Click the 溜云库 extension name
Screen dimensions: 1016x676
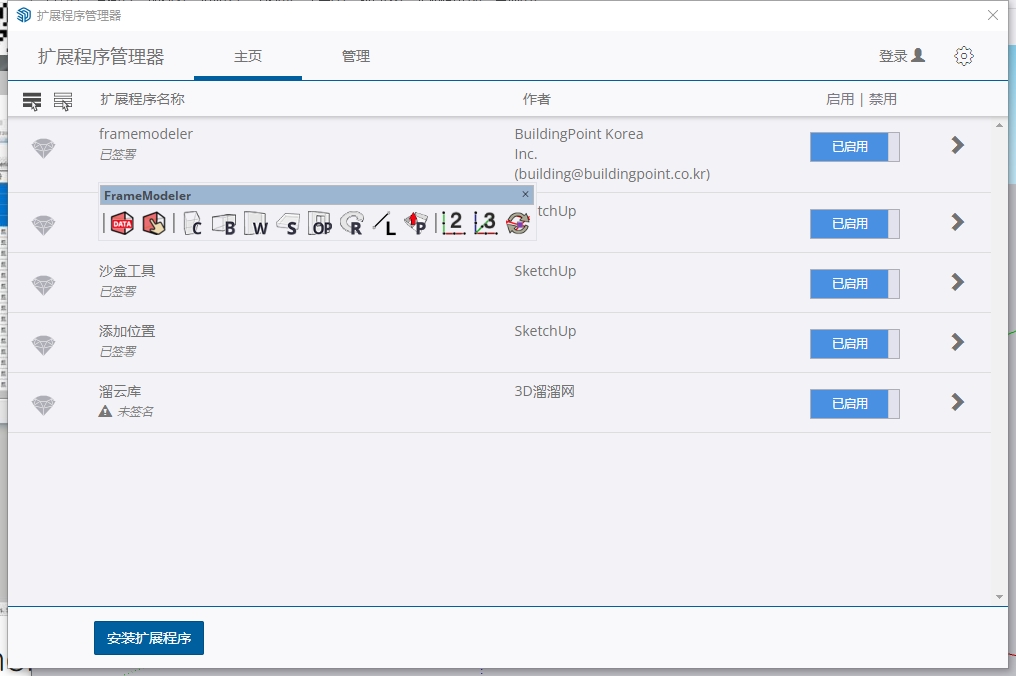point(120,391)
